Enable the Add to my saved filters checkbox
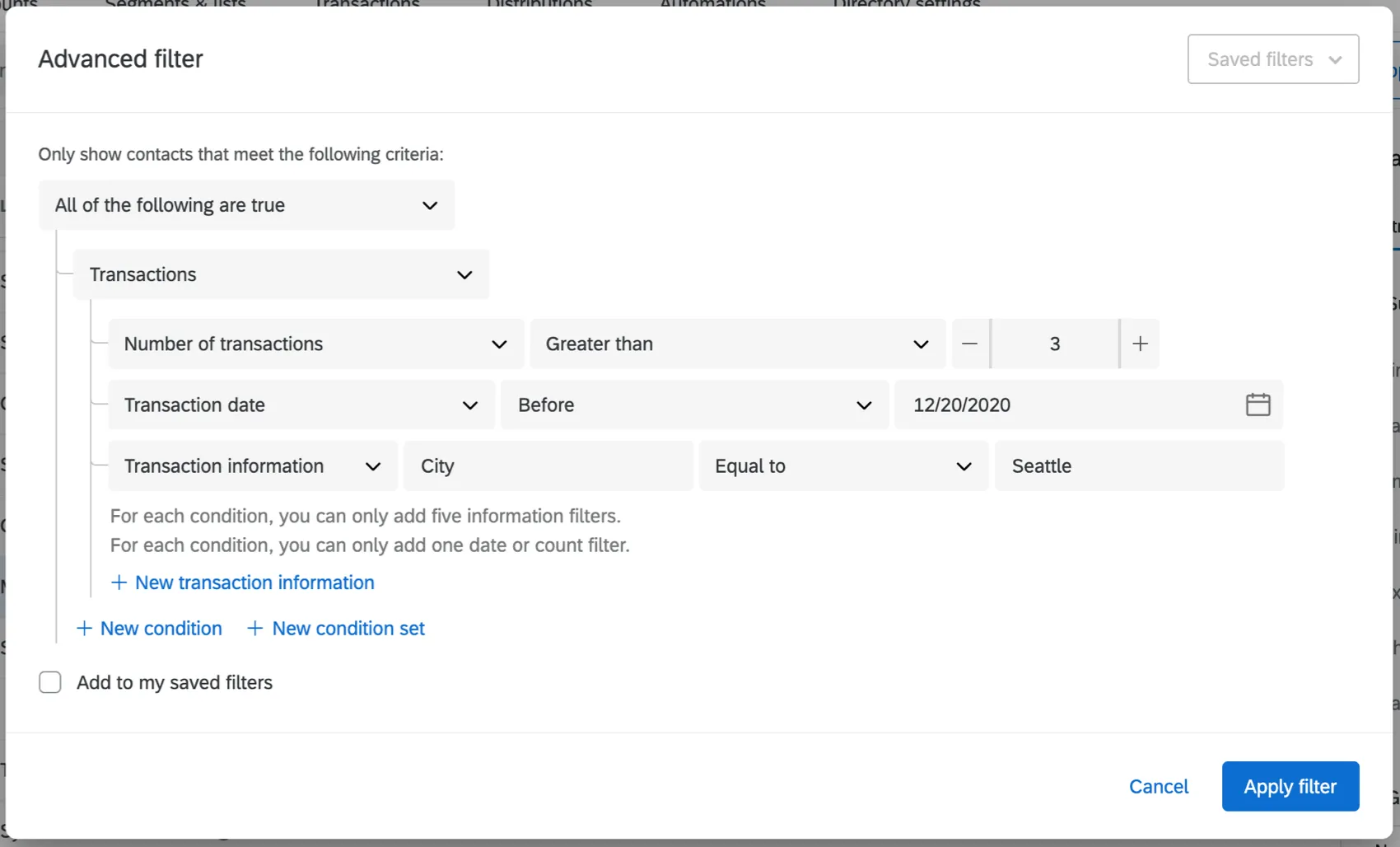1400x847 pixels. (x=50, y=682)
